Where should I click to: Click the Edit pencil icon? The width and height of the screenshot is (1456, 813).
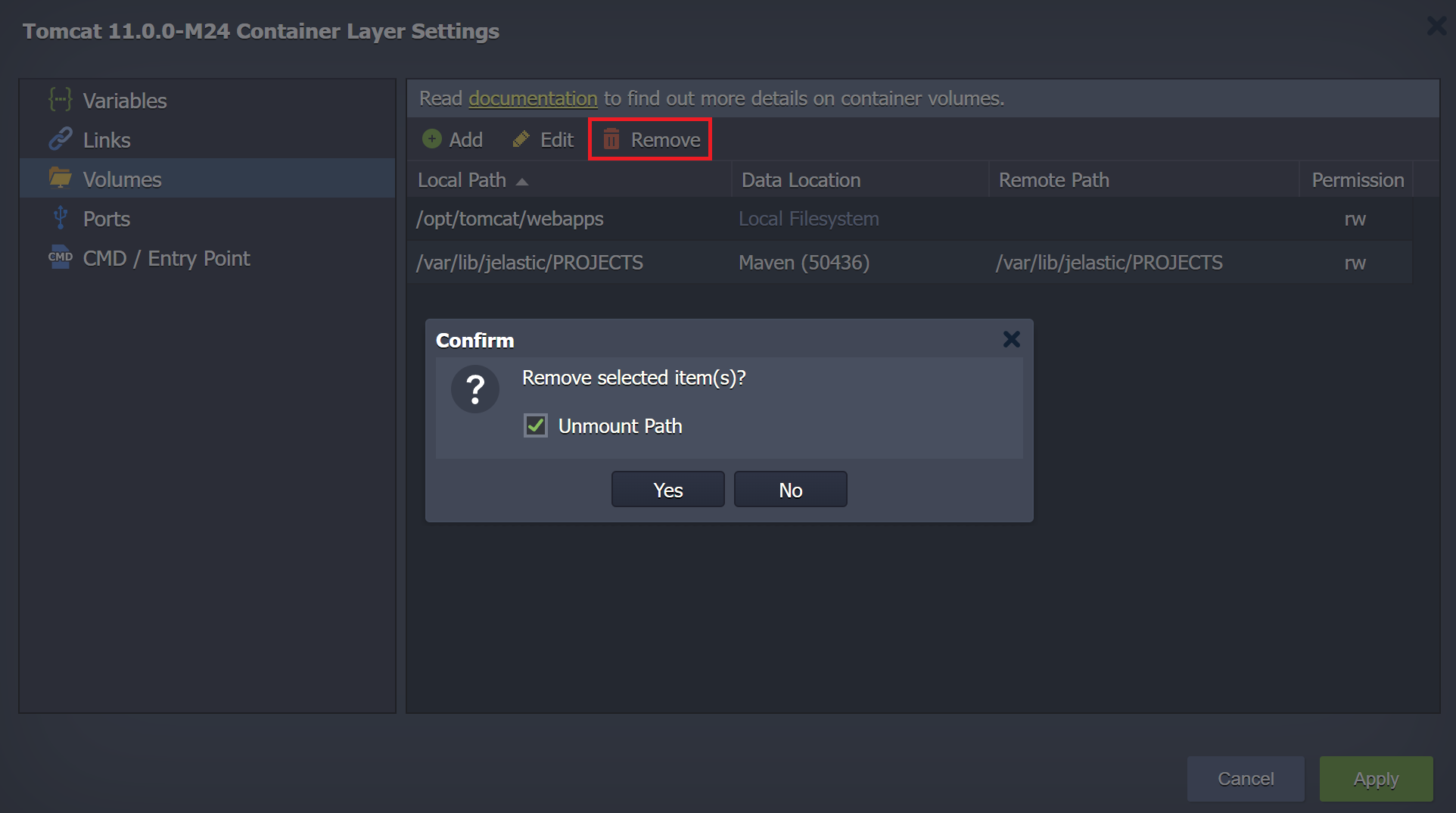pos(521,139)
